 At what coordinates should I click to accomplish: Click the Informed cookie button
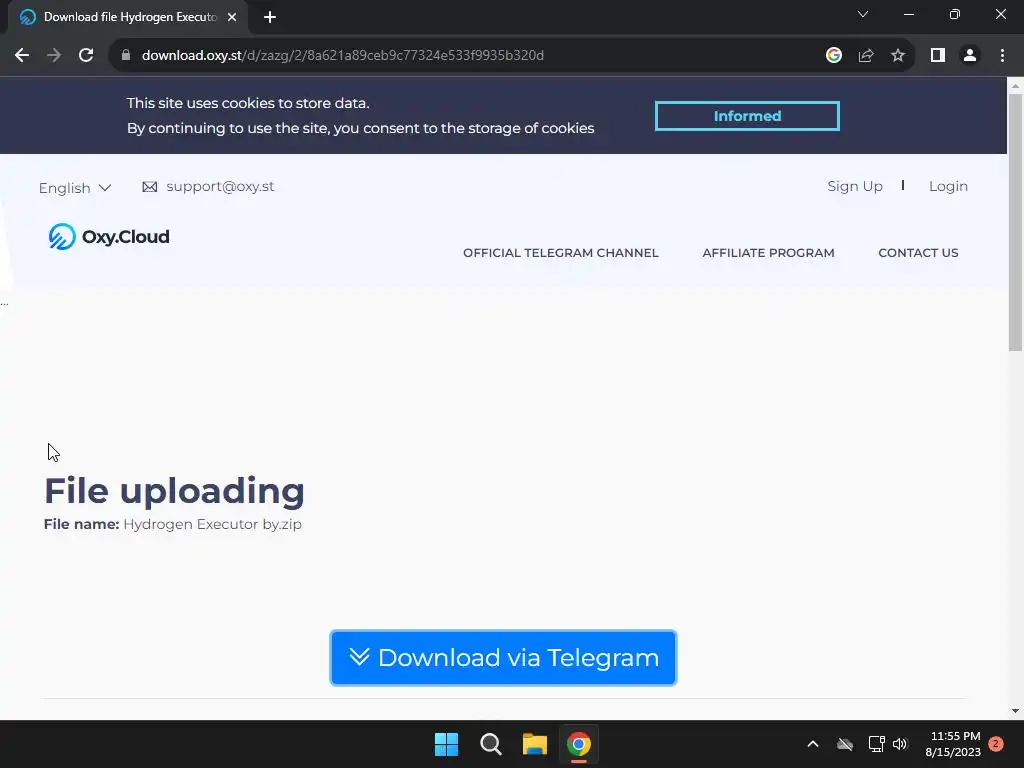click(747, 116)
